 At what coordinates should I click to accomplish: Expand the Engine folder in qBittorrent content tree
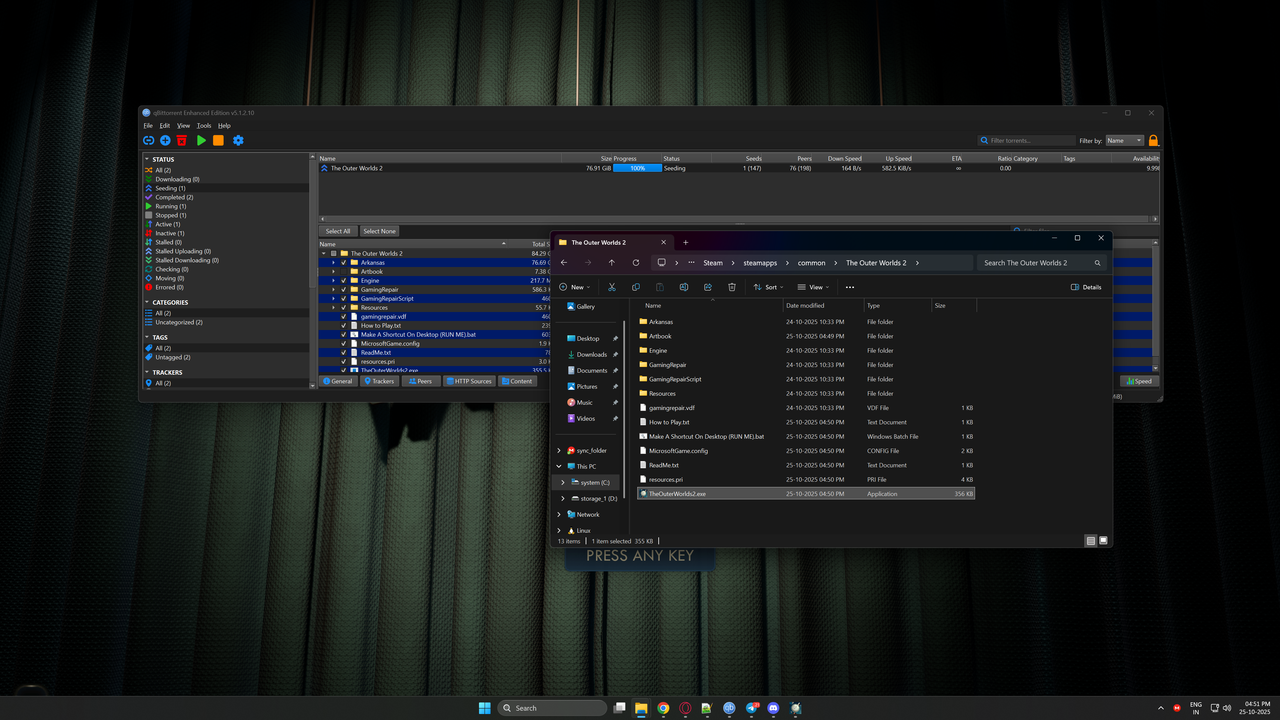334,280
